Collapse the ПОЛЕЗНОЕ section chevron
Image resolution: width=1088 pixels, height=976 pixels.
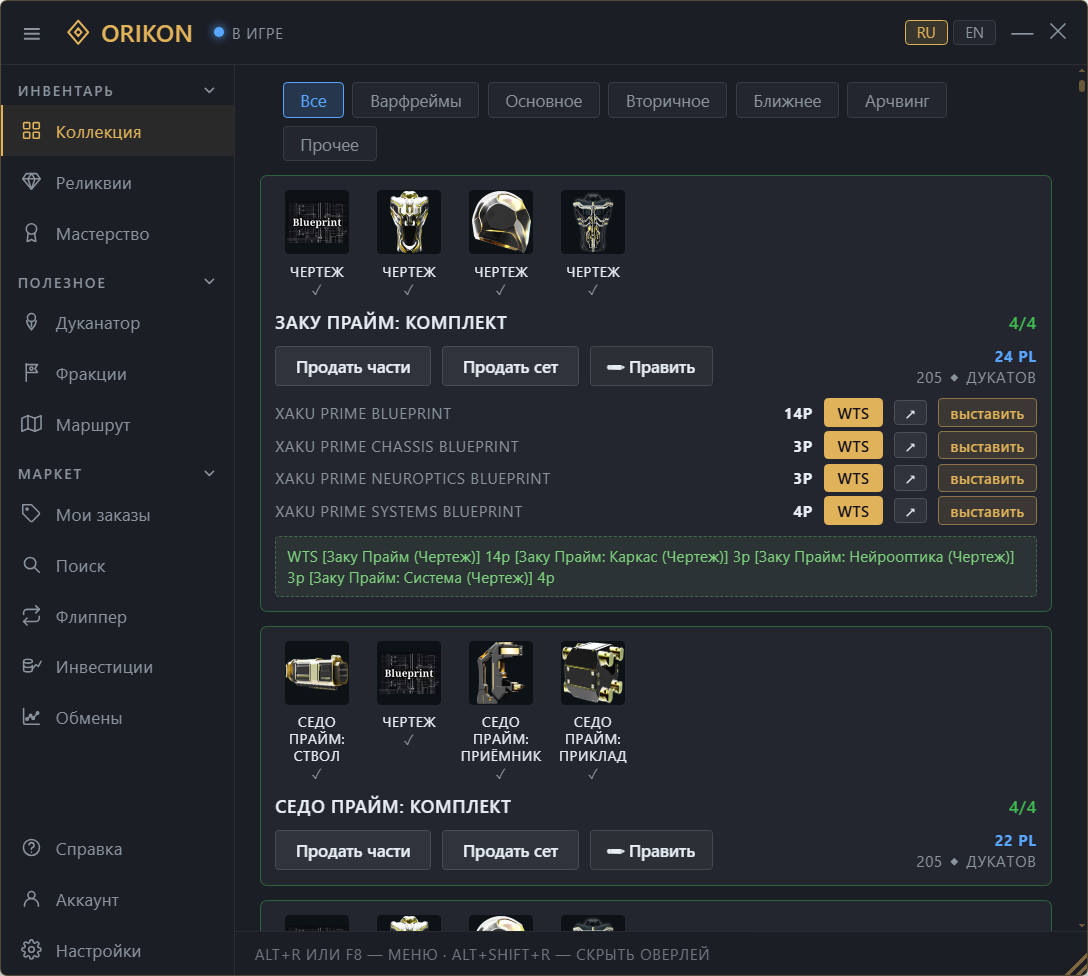[210, 282]
